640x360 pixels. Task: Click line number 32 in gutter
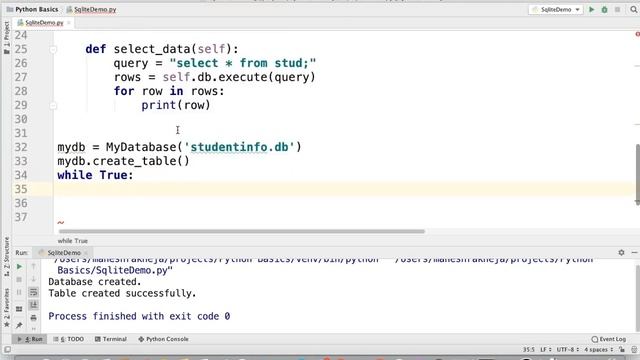point(21,147)
